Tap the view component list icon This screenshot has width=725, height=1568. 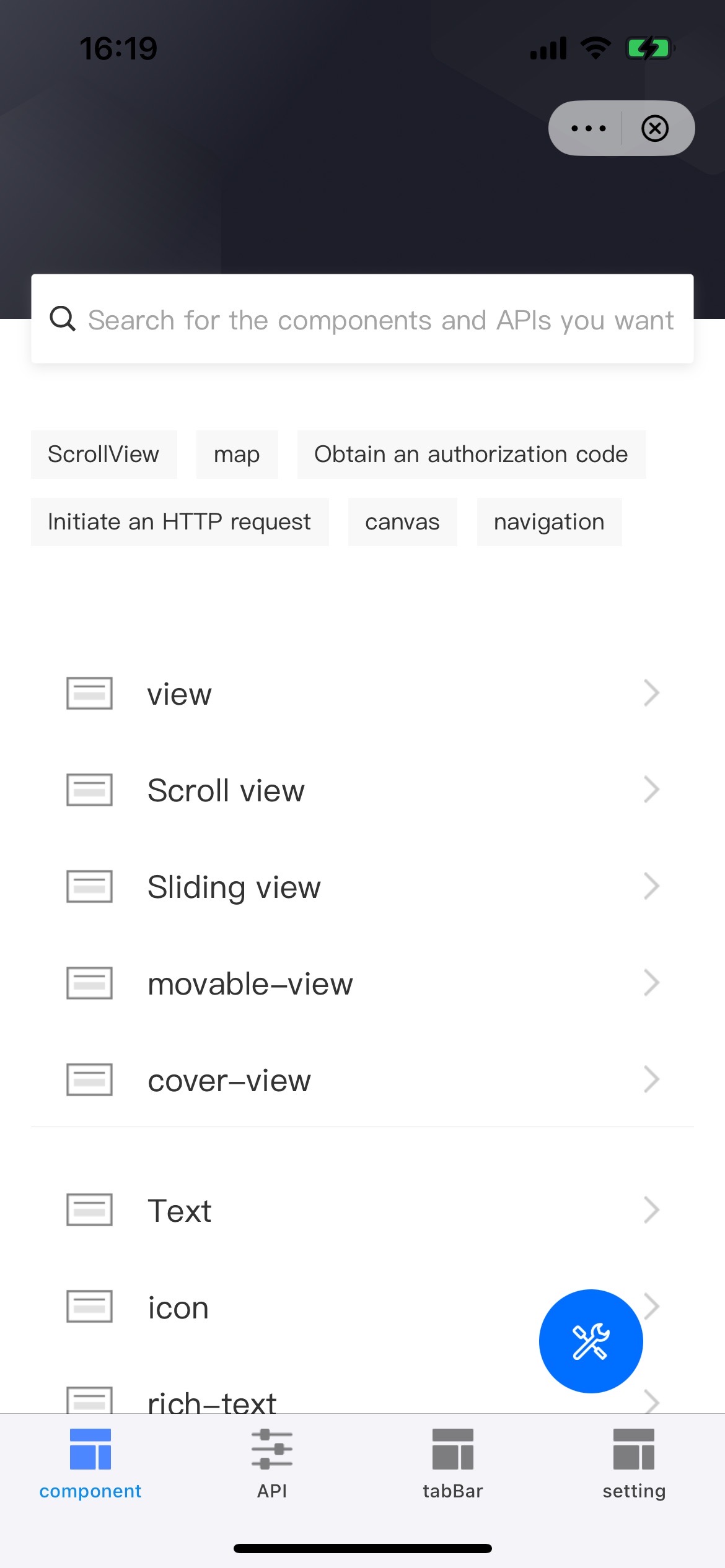[89, 693]
